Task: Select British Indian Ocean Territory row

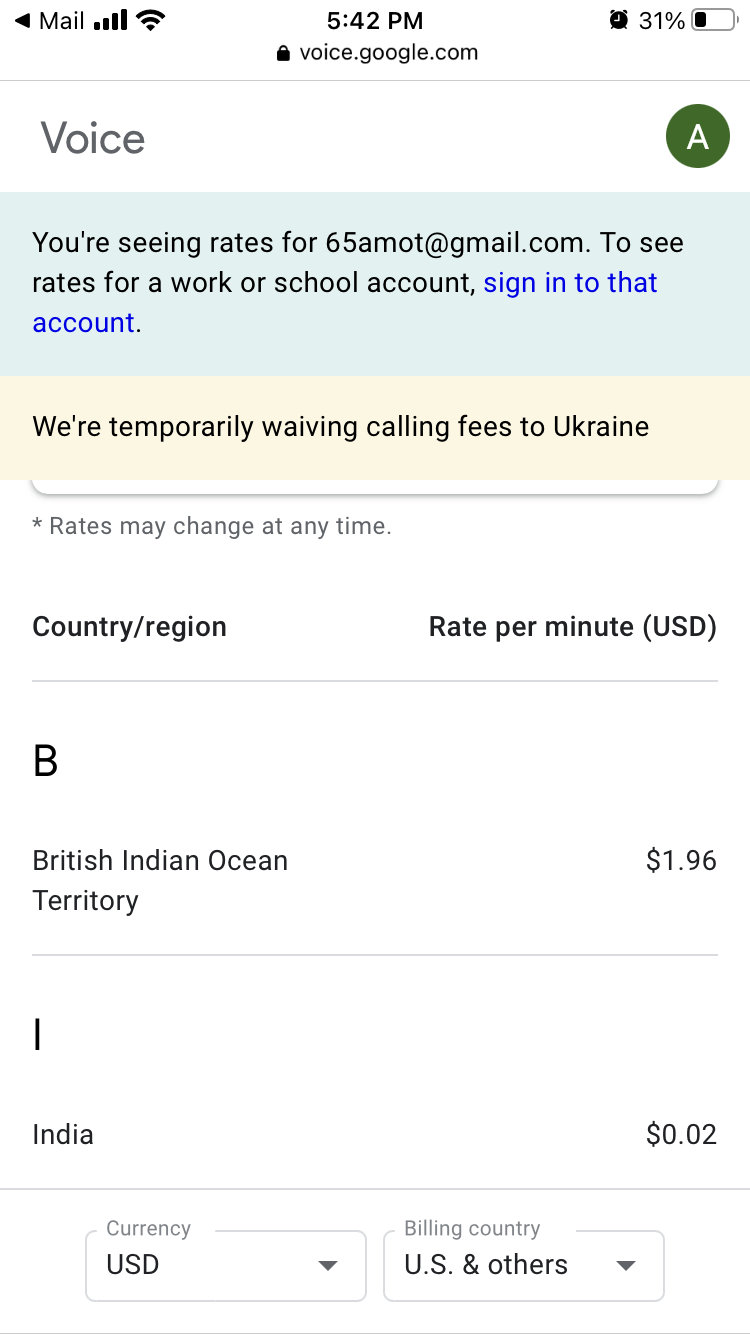Action: click(375, 880)
